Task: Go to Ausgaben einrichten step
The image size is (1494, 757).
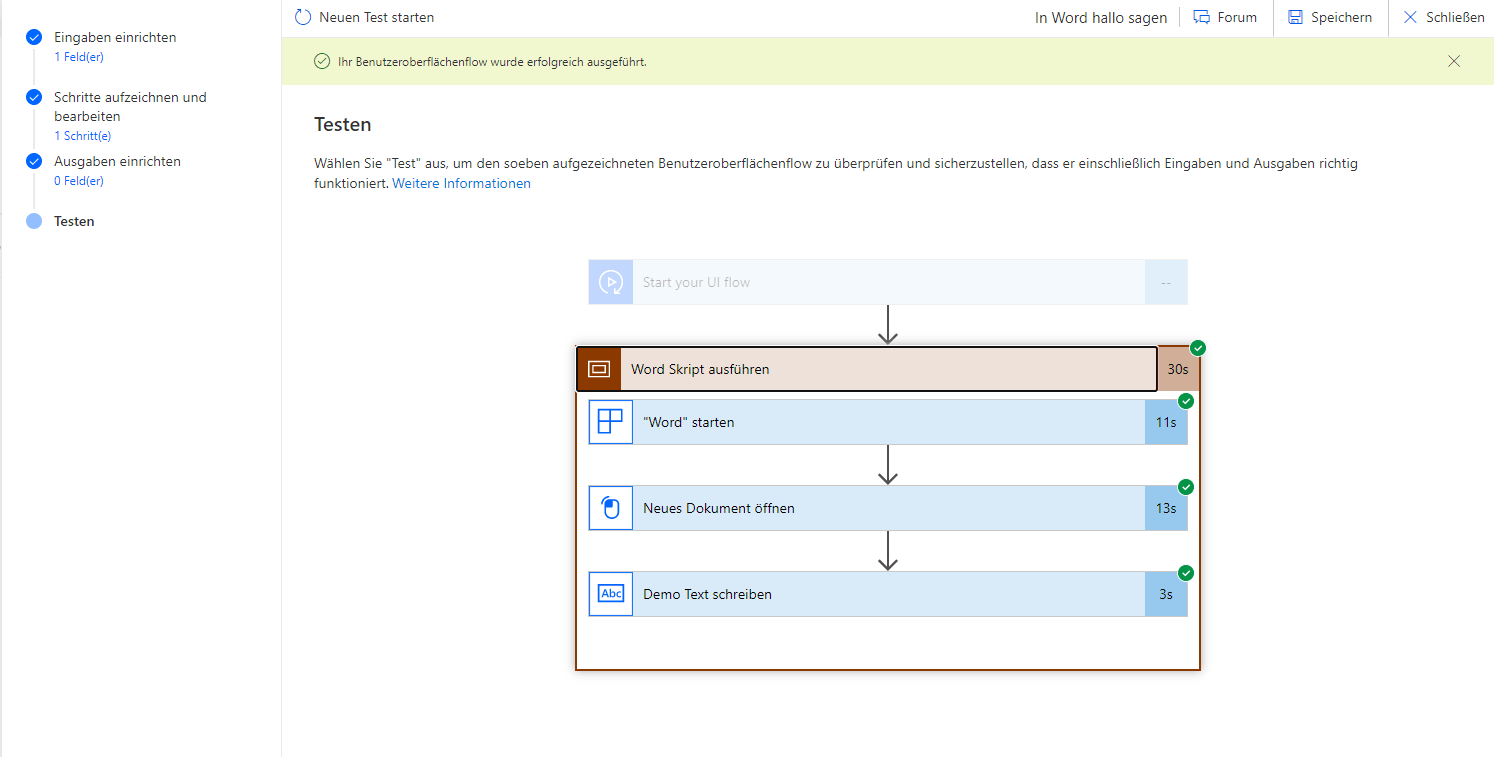Action: (117, 161)
